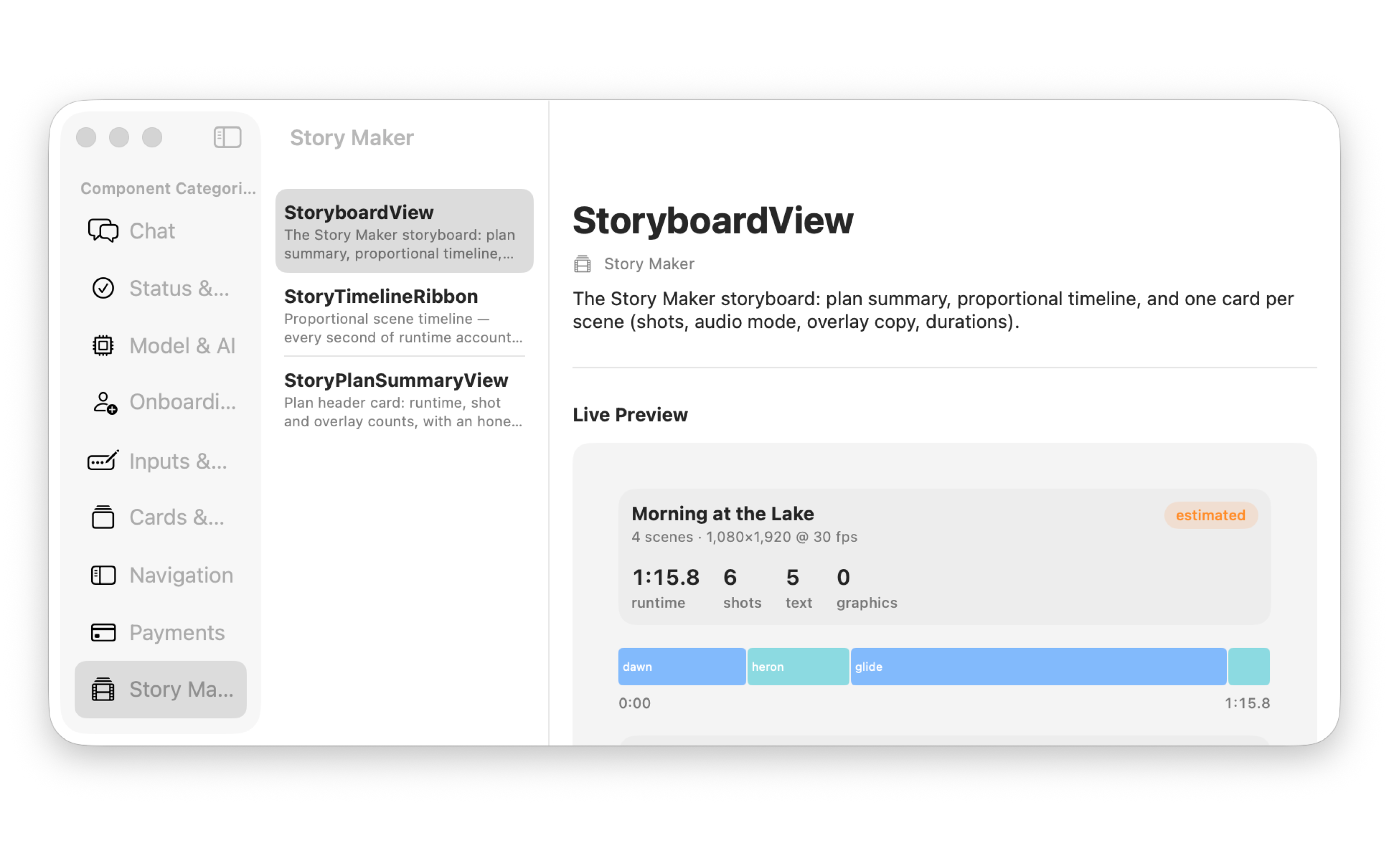The width and height of the screenshot is (1389, 868).
Task: Open the StoryPlanSummaryView component
Action: coord(404,398)
